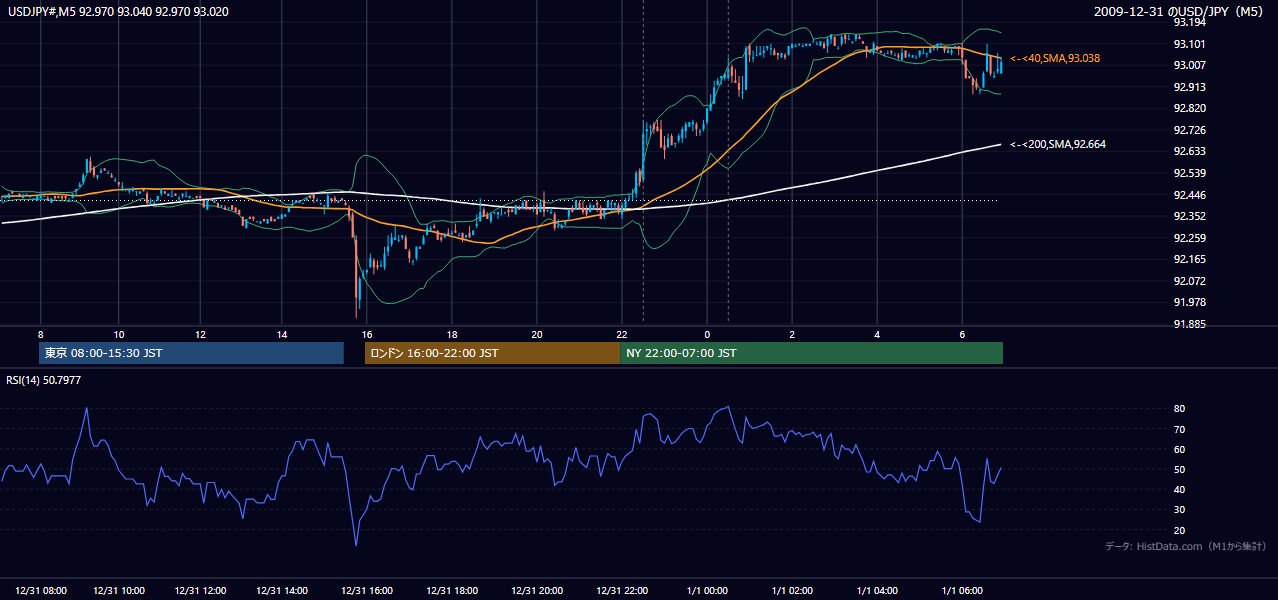Viewport: 1278px width, 600px height.
Task: Click RSI scale value 40
Action: pos(1179,489)
